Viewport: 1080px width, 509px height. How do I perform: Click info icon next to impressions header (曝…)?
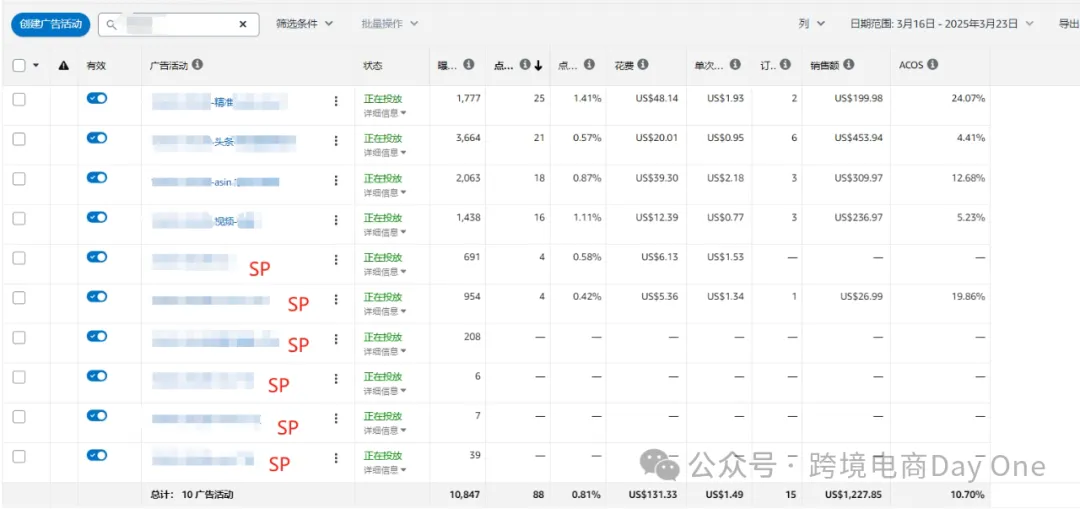click(469, 64)
